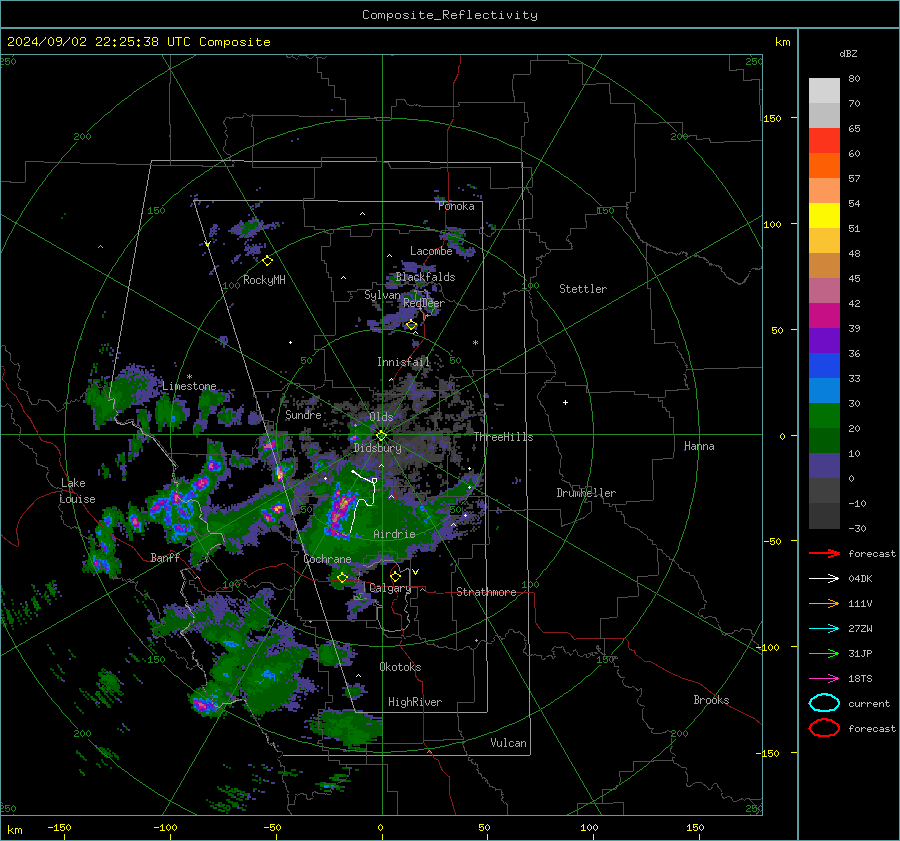The image size is (900, 841).
Task: Click the green 31JP arrow in the legend
Action: [x=824, y=653]
